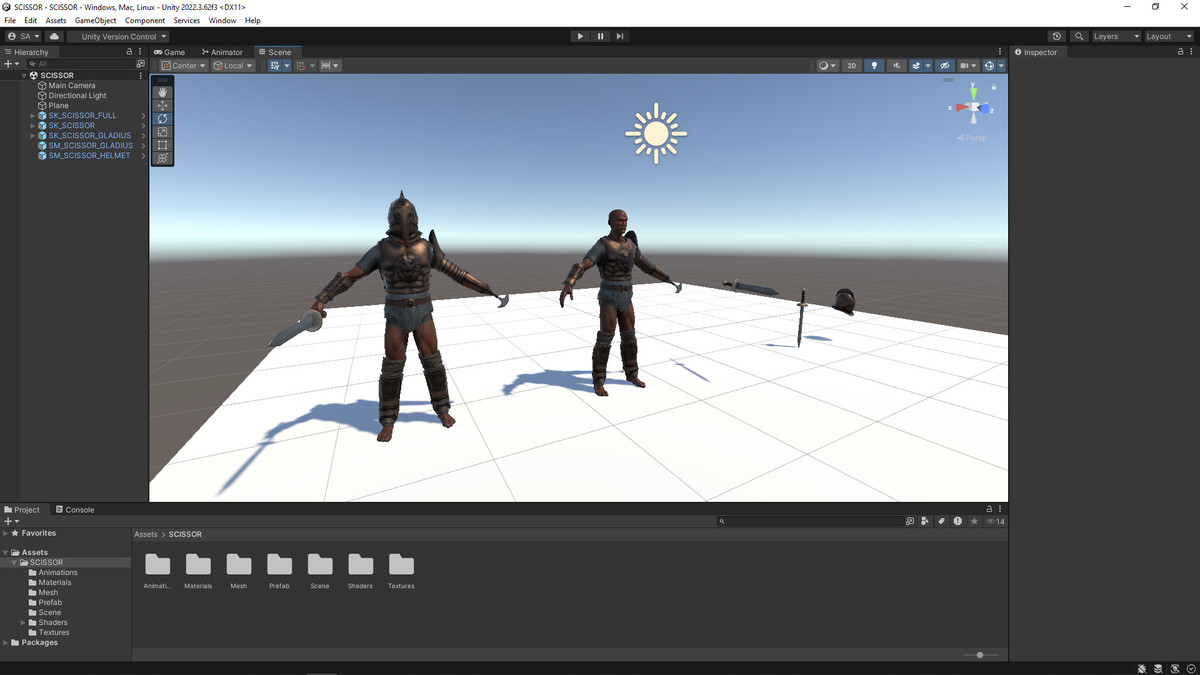Open the Layout dropdown
The height and width of the screenshot is (675, 1200).
click(x=1168, y=36)
